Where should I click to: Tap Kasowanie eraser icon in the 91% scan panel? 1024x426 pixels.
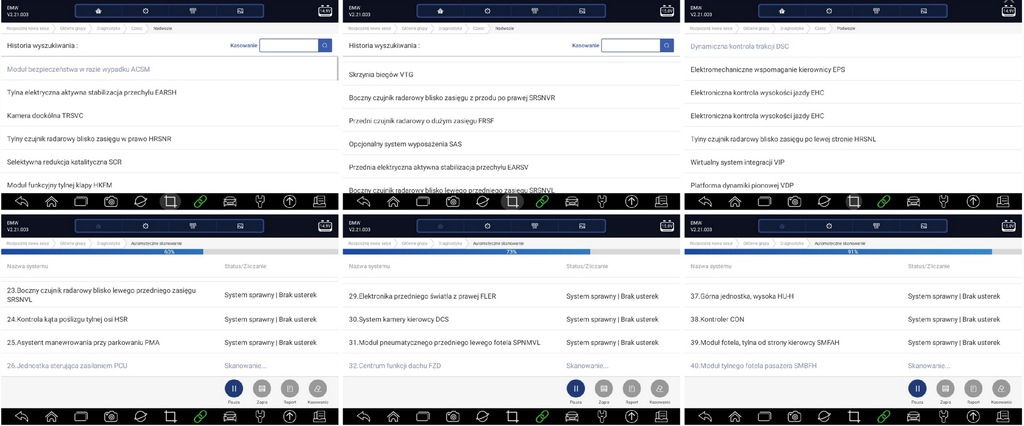[1002, 389]
